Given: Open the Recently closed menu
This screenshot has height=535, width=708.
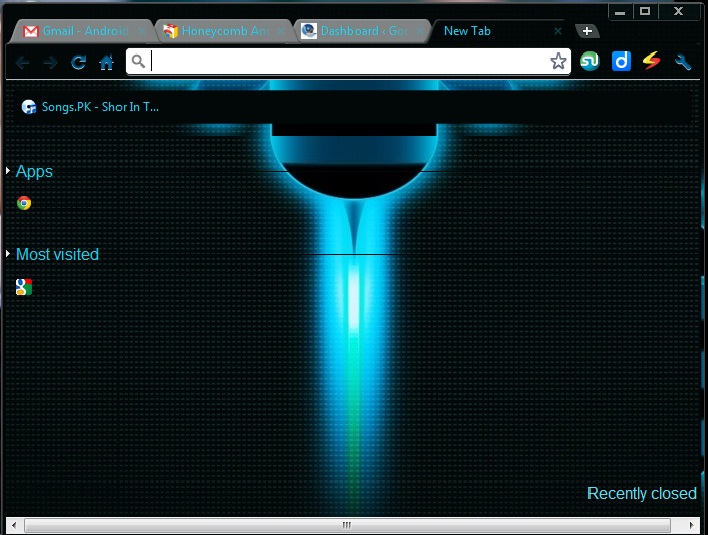Looking at the screenshot, I should (642, 493).
